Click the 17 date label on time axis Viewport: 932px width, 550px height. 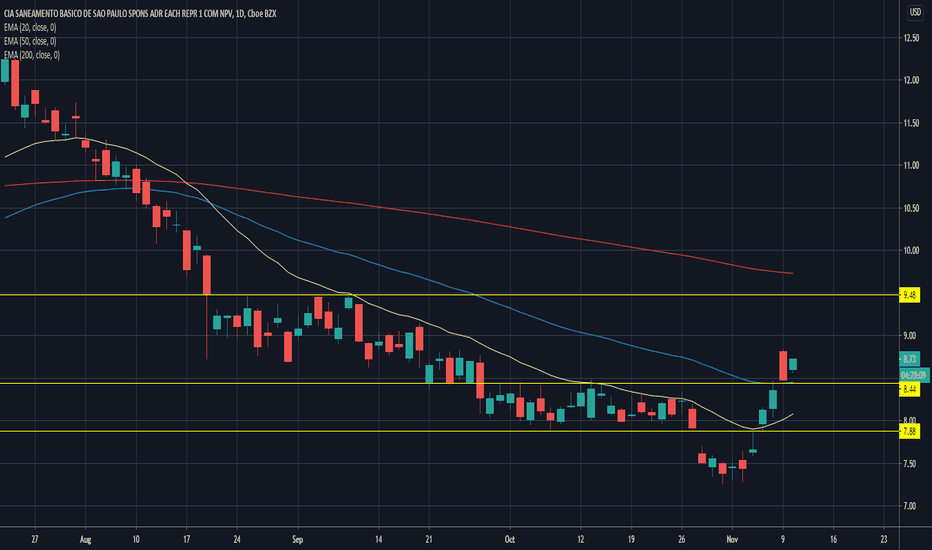click(x=187, y=539)
